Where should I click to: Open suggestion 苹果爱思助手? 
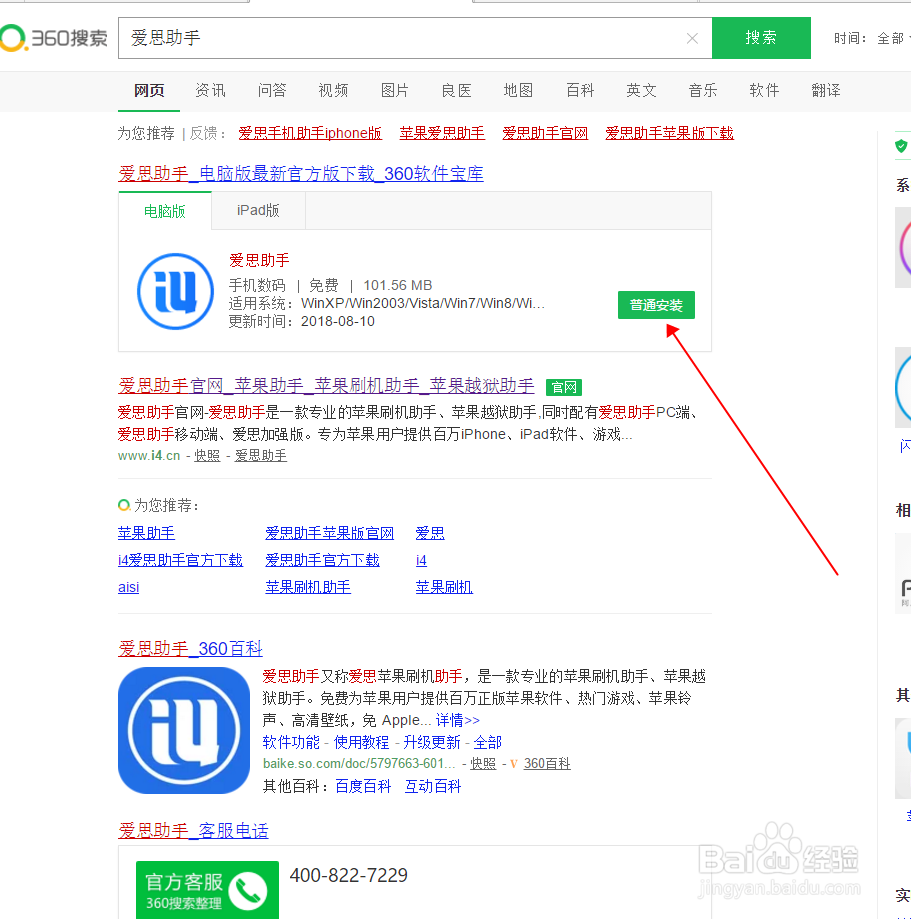442,134
